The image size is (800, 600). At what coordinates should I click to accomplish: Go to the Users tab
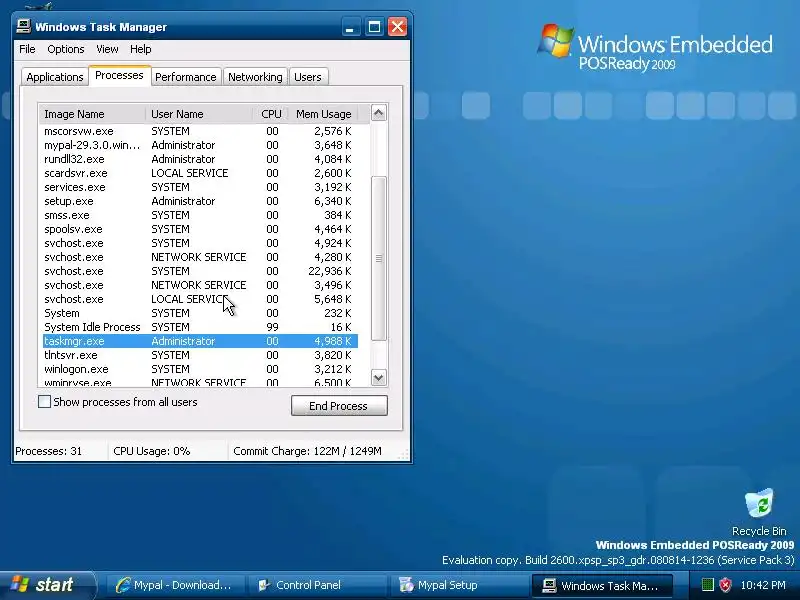click(x=308, y=77)
